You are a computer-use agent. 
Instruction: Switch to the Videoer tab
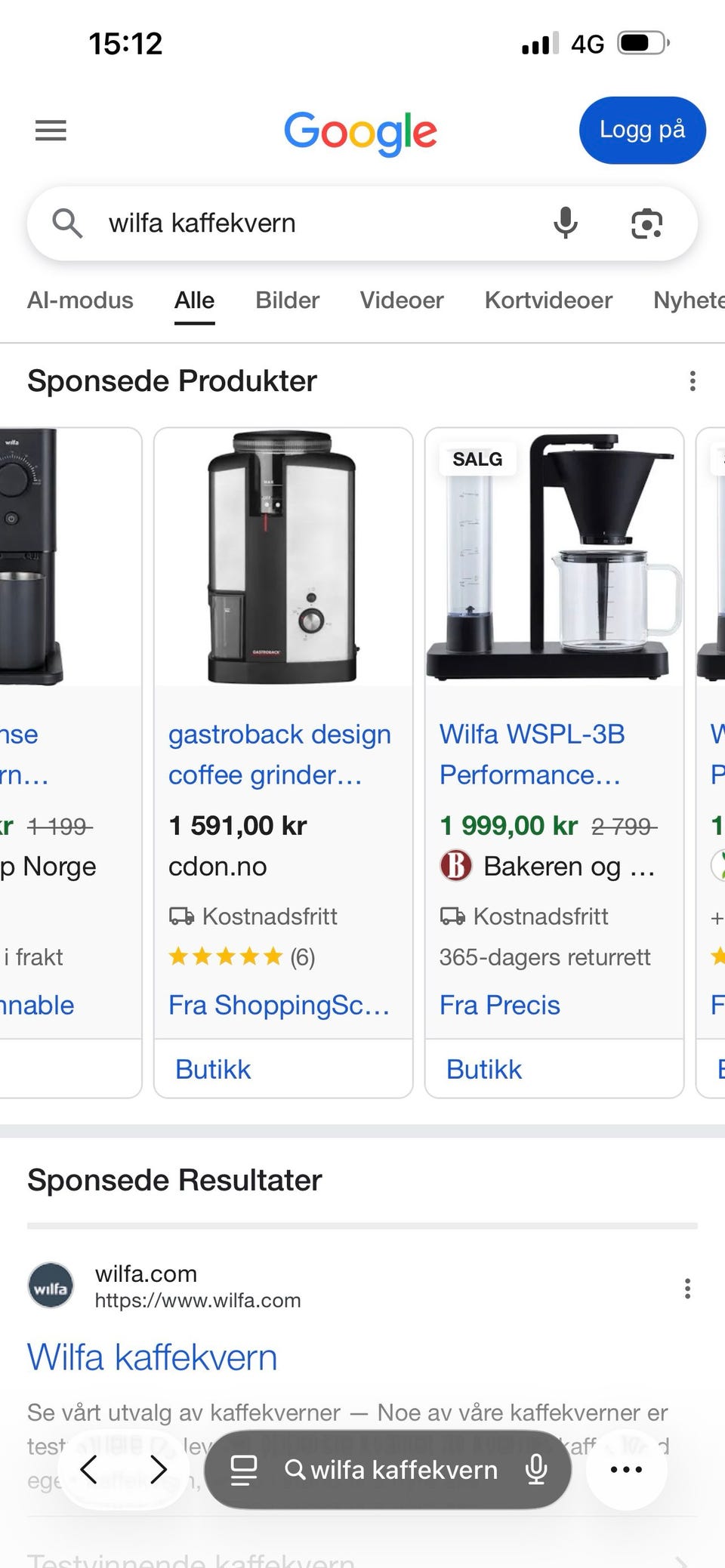(402, 300)
